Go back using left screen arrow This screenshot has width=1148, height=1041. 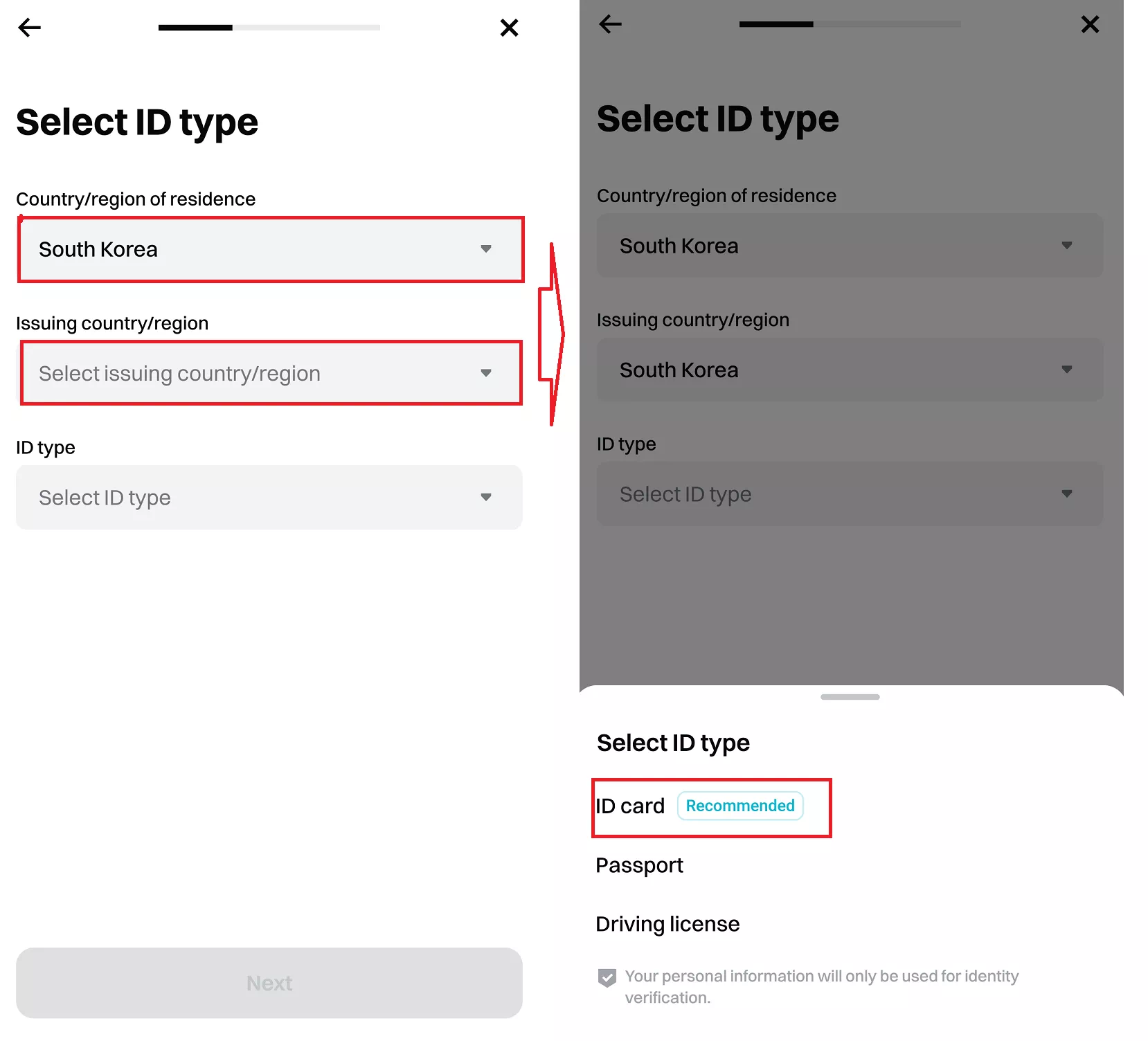(x=29, y=28)
